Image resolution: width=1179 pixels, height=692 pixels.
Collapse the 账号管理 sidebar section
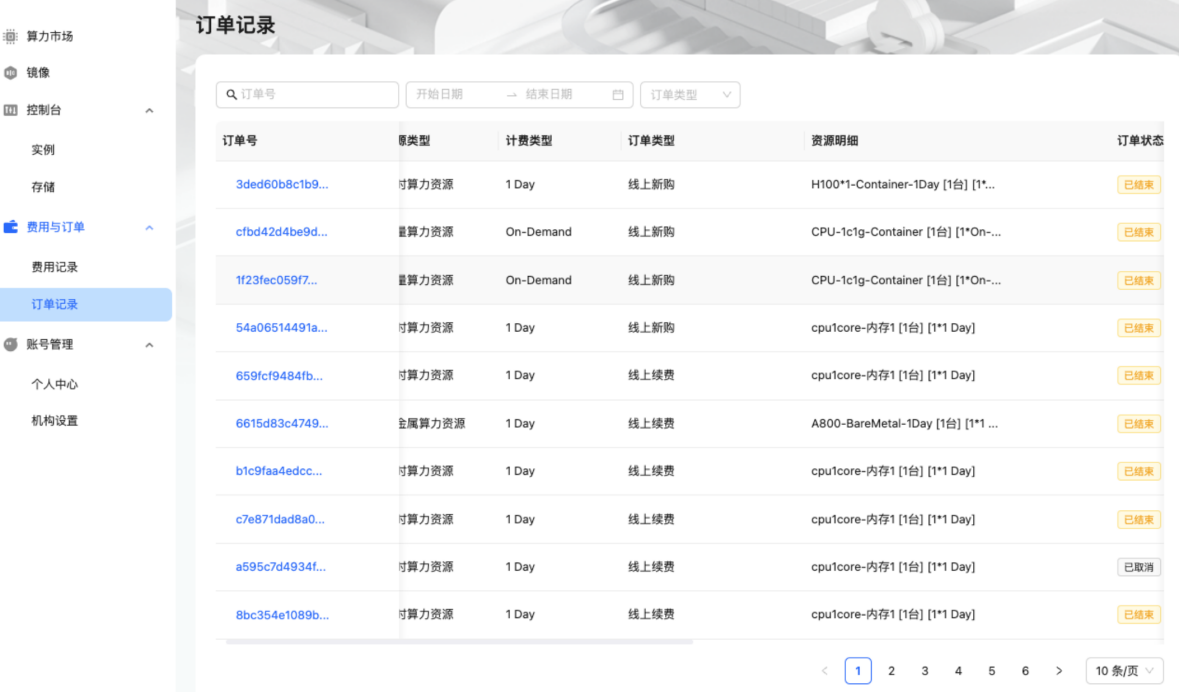point(150,345)
